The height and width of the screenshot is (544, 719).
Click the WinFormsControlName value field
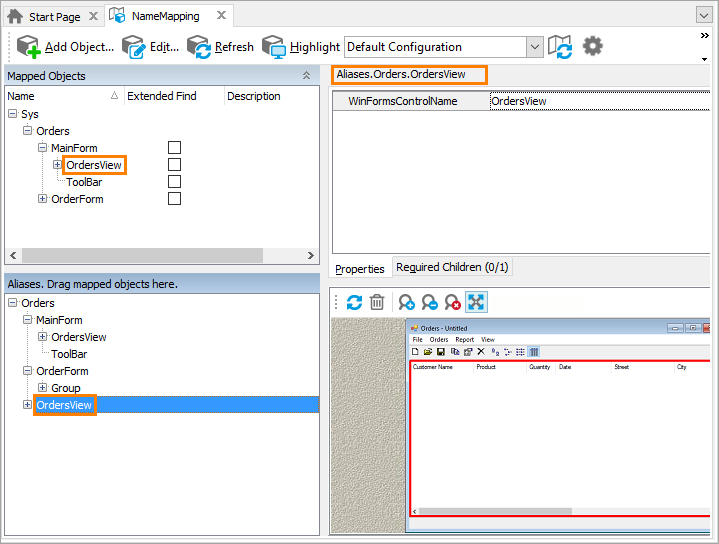[598, 101]
